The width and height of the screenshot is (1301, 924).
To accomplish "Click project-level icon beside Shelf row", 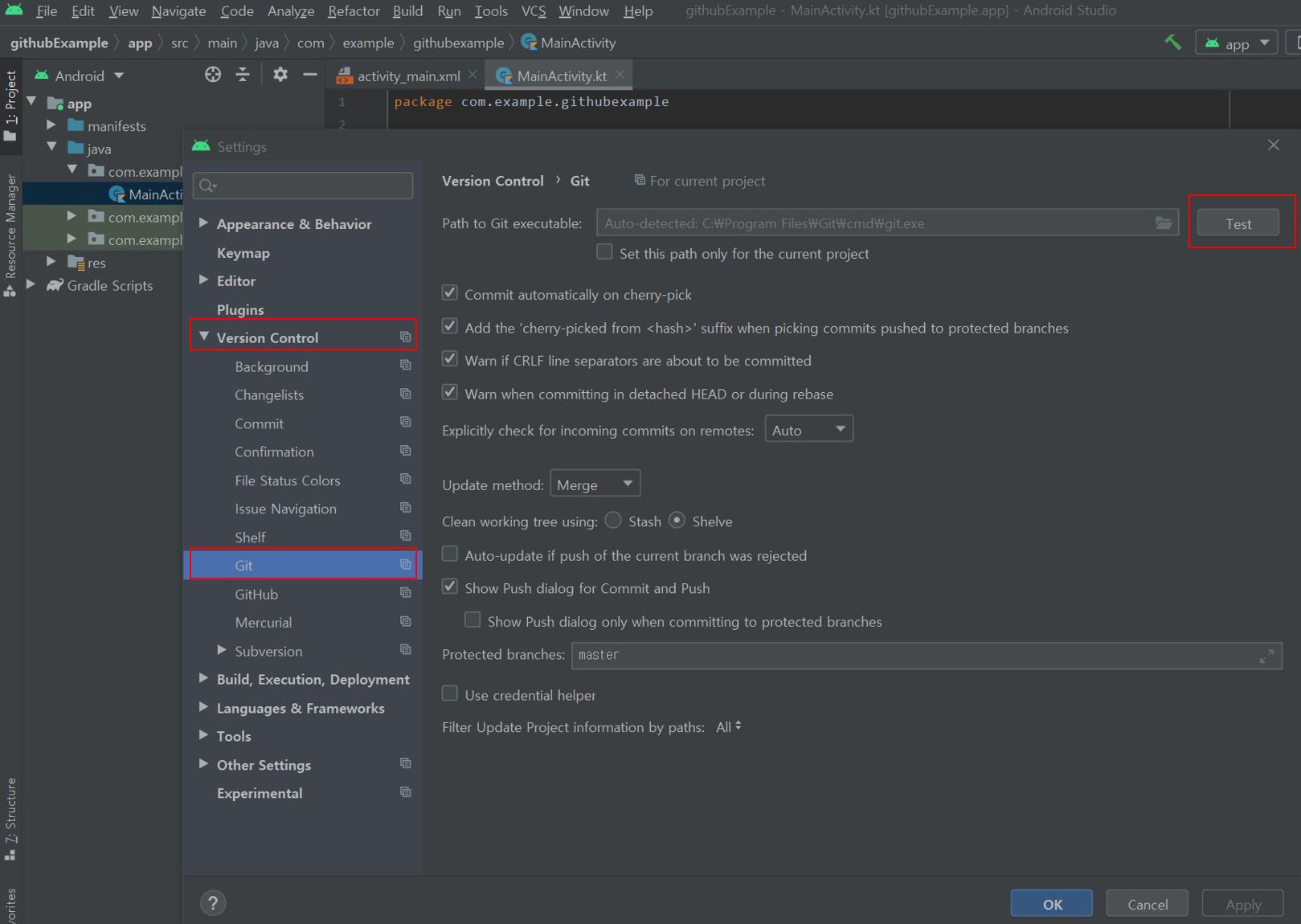I will 406,536.
